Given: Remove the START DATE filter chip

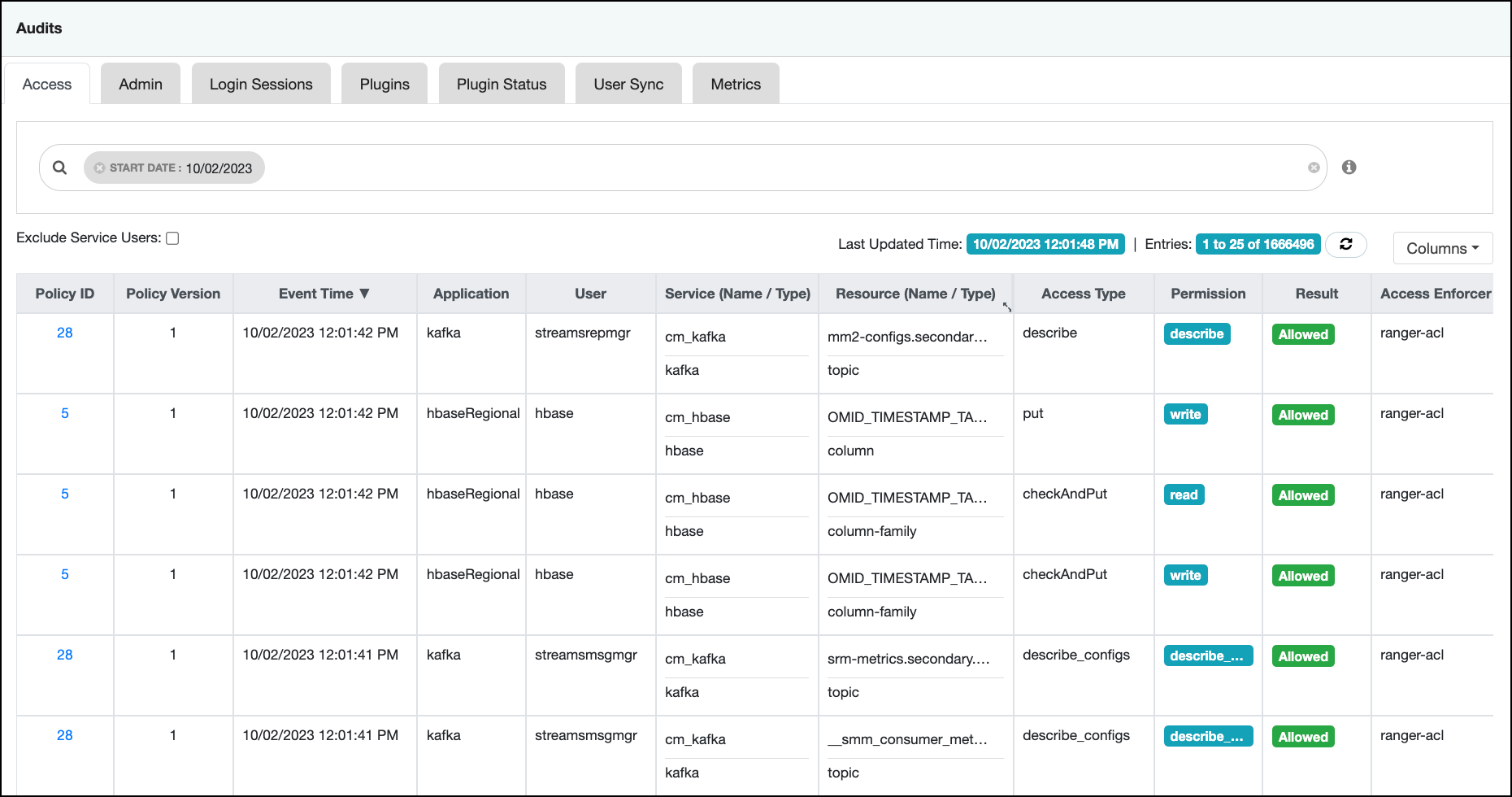Looking at the screenshot, I should 99,168.
